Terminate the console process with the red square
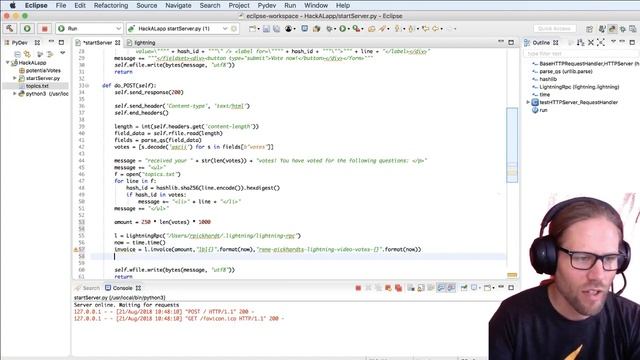This screenshot has height=360, width=640. [x=358, y=288]
